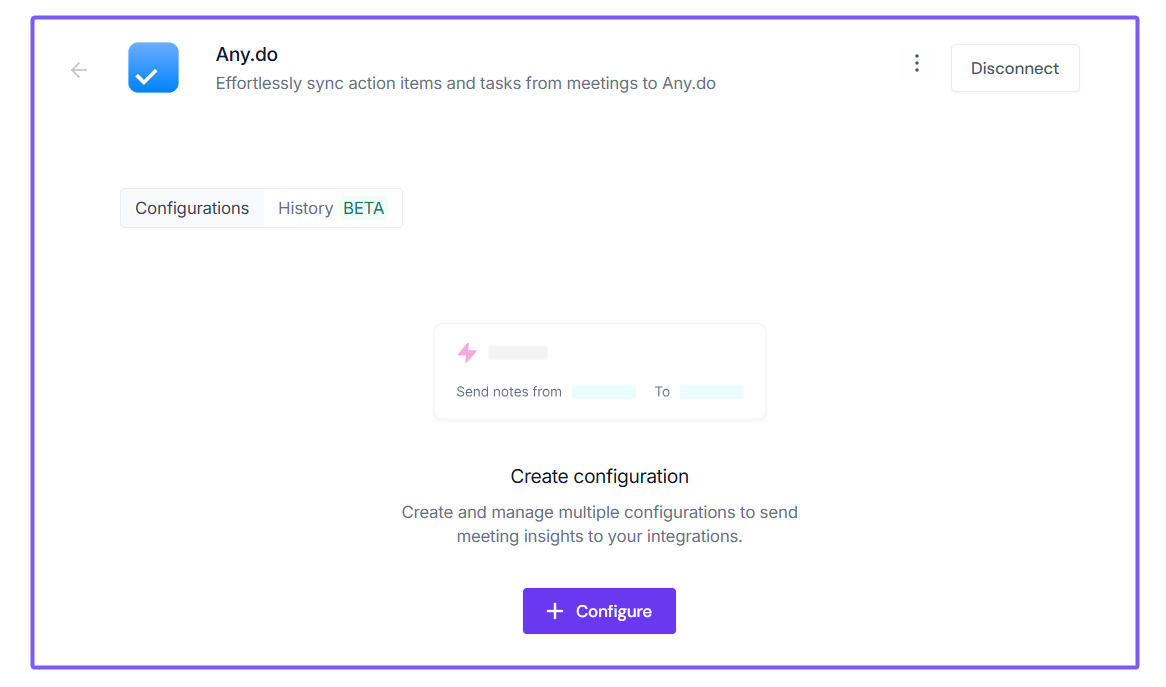Click the Any.do blue checkmark logo
Image resolution: width=1166 pixels, height=687 pixels.
click(153, 68)
